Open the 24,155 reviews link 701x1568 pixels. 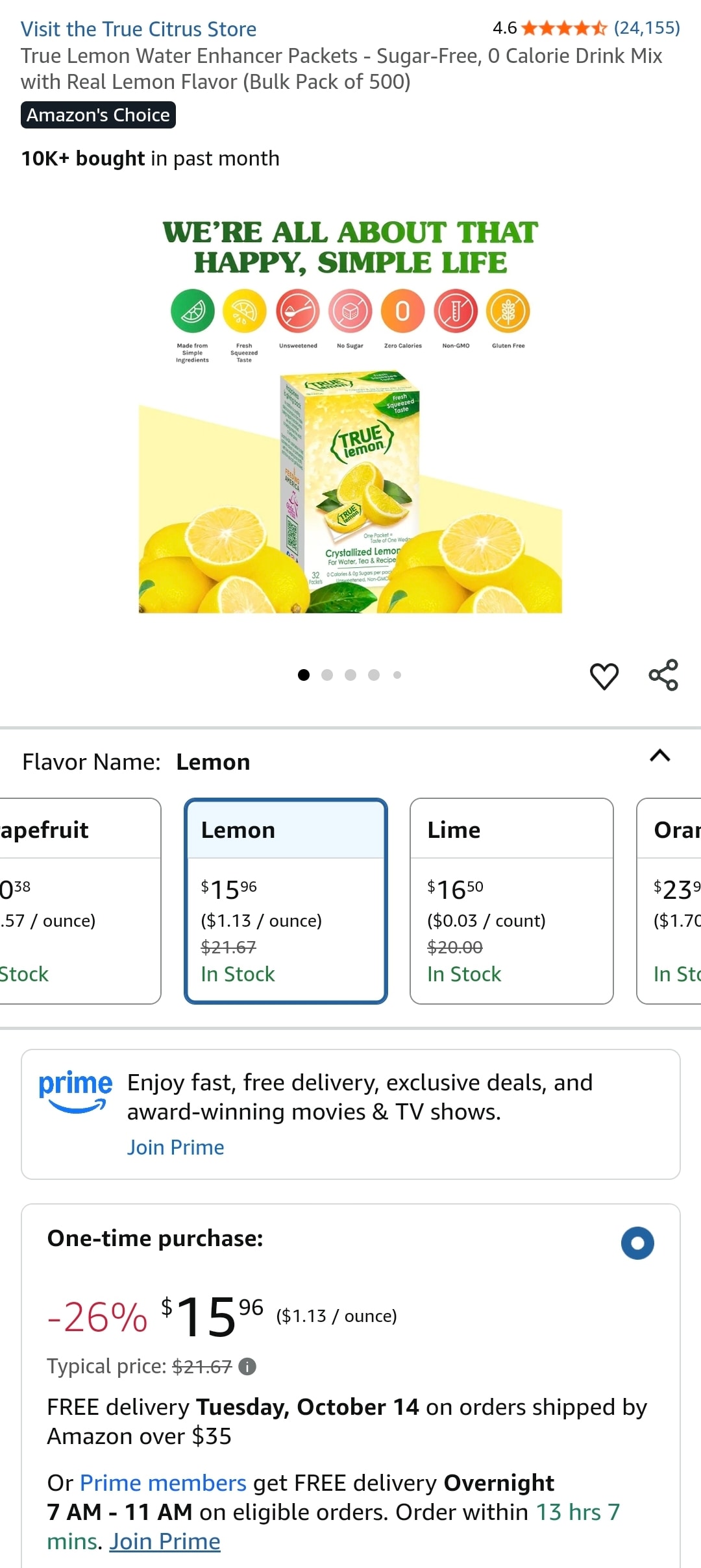pyautogui.click(x=646, y=28)
